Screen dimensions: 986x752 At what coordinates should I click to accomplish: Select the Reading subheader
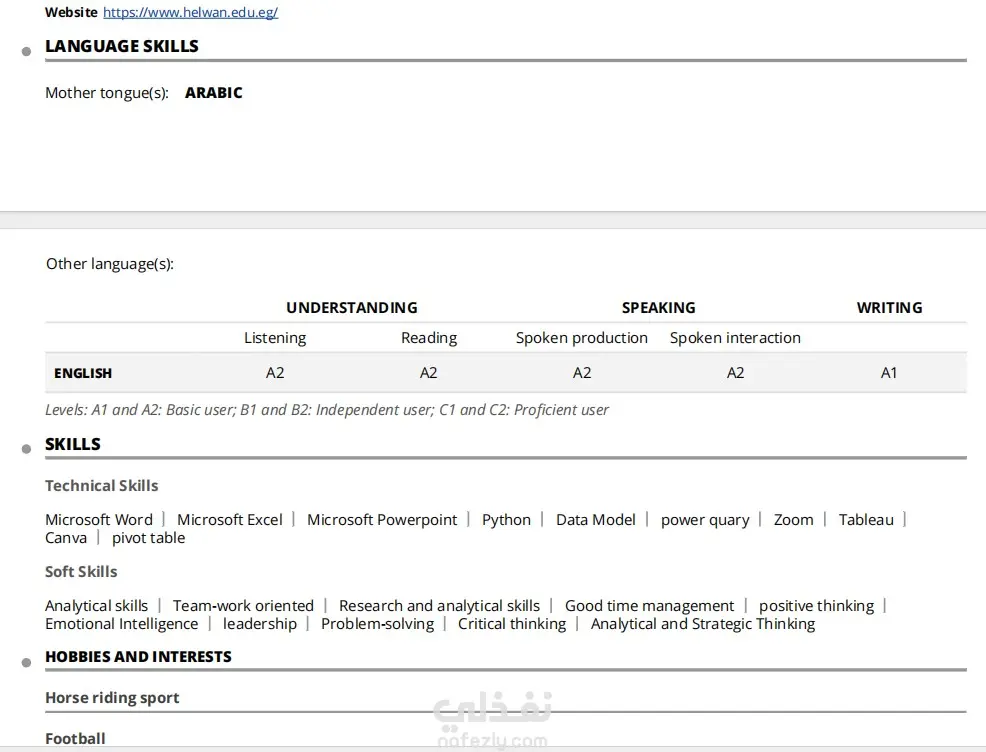pyautogui.click(x=429, y=338)
